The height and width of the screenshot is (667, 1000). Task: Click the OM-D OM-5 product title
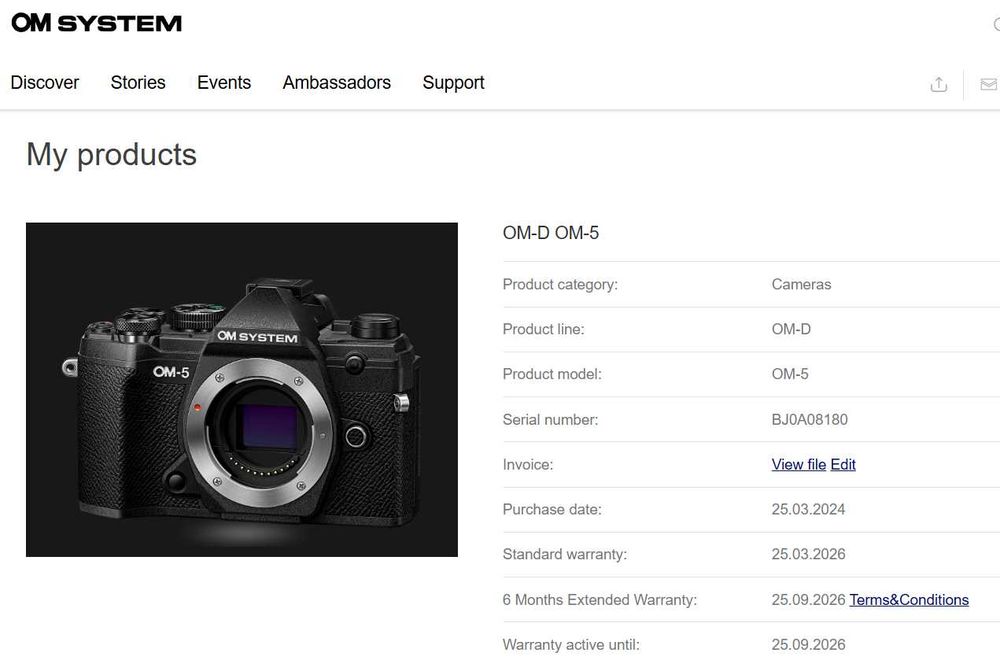551,233
